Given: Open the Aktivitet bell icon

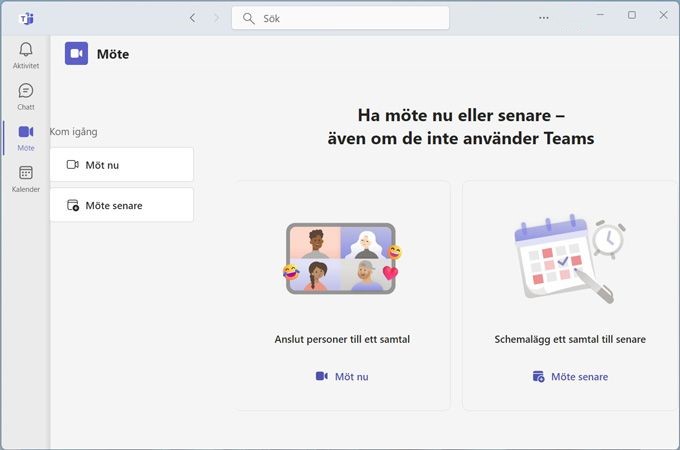Looking at the screenshot, I should tap(26, 49).
